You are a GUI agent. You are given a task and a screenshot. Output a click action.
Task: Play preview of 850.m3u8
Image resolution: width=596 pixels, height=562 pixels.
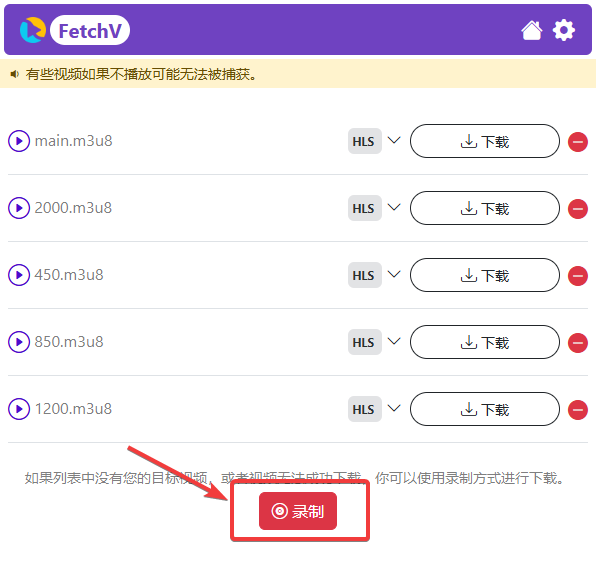coord(19,342)
